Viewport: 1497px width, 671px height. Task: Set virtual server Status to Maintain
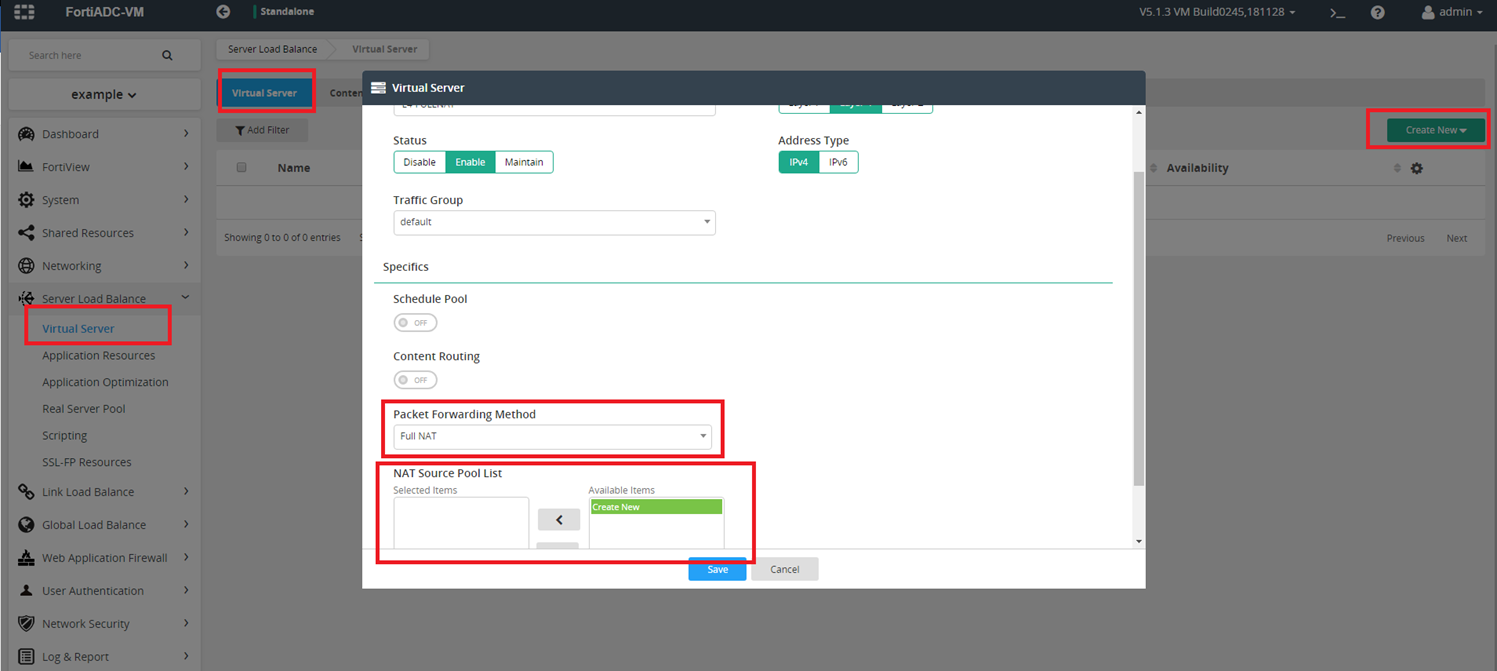click(x=524, y=161)
